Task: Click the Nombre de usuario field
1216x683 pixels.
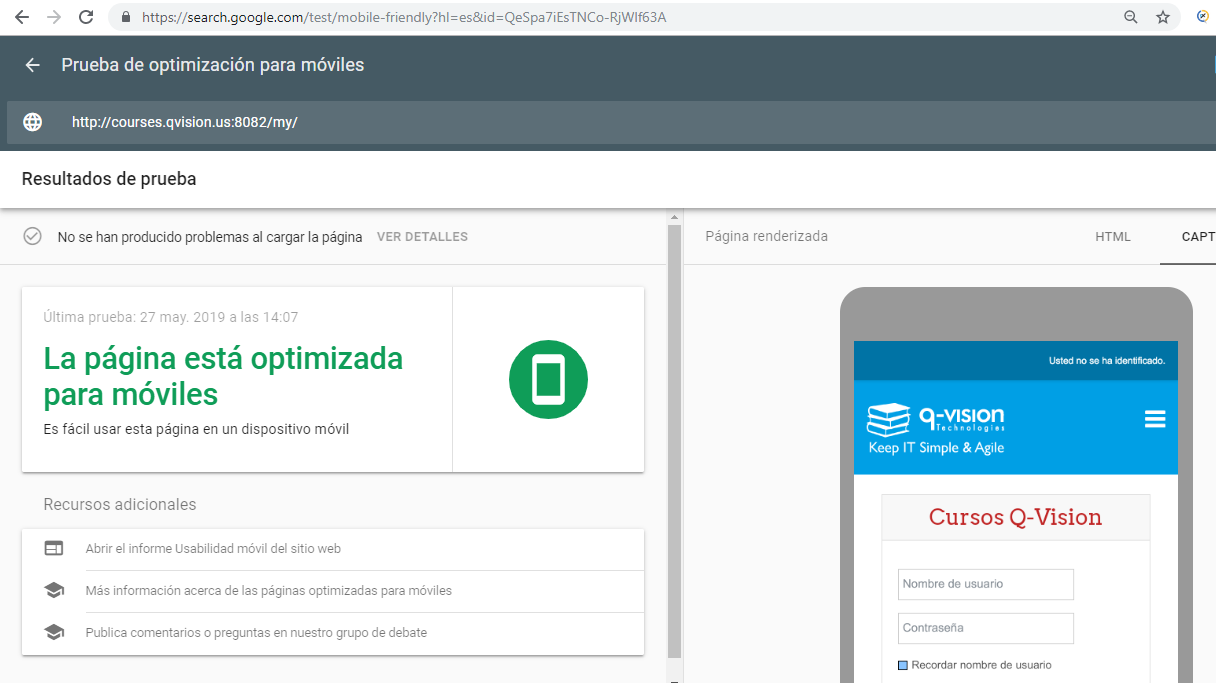Action: tap(985, 584)
